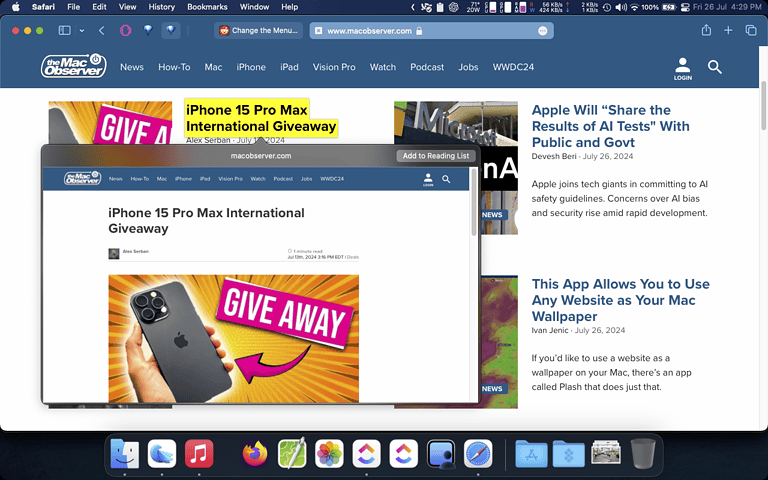
Task: Open the History menu in menu bar
Action: (161, 7)
